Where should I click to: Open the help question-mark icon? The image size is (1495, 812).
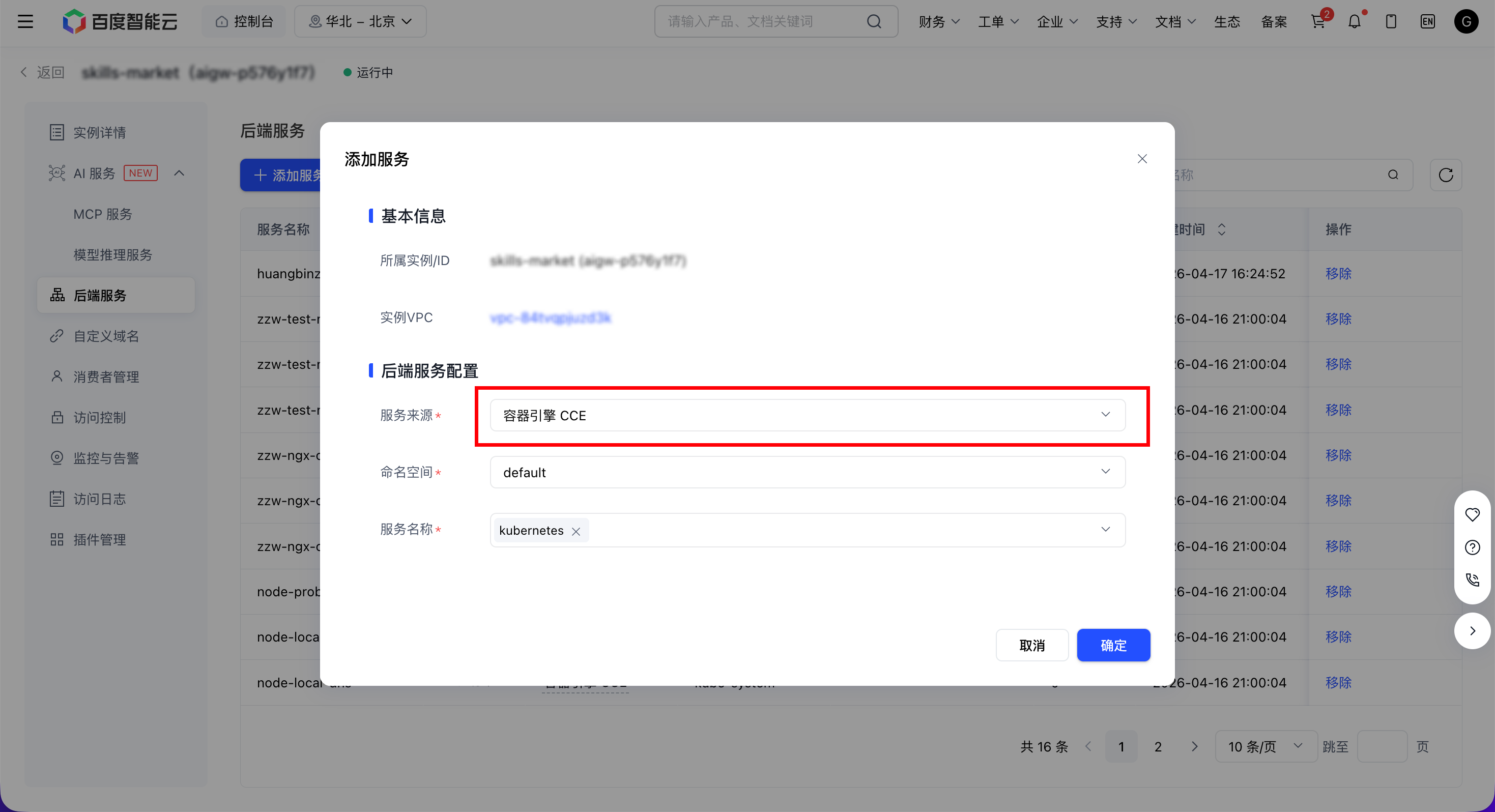point(1473,547)
